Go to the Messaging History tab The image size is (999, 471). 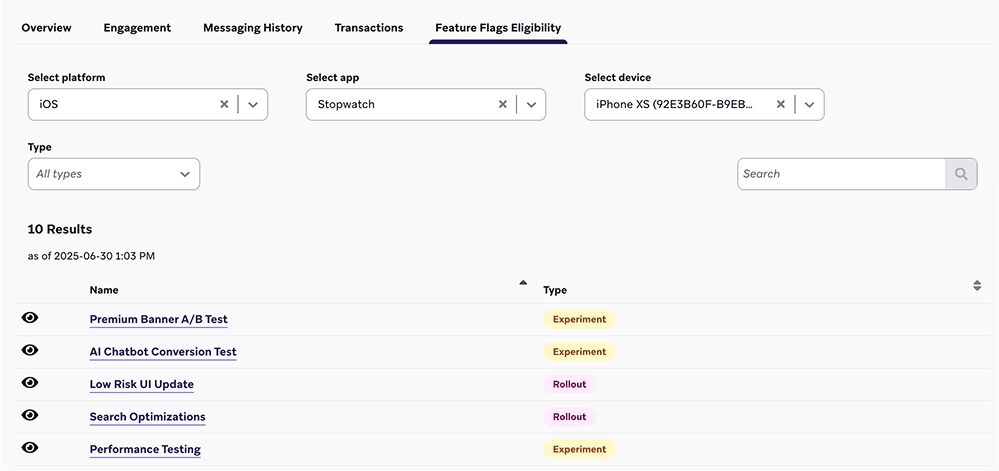[x=252, y=28]
